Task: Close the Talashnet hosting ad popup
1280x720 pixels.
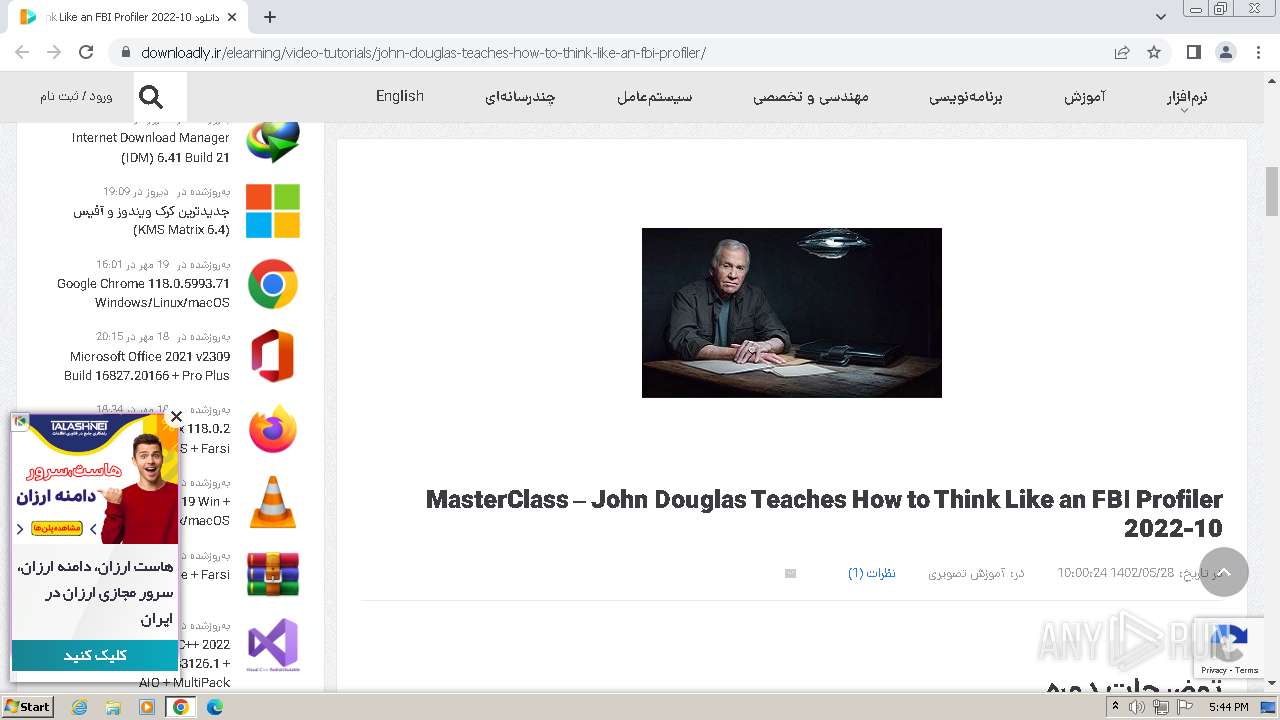Action: pyautogui.click(x=176, y=417)
